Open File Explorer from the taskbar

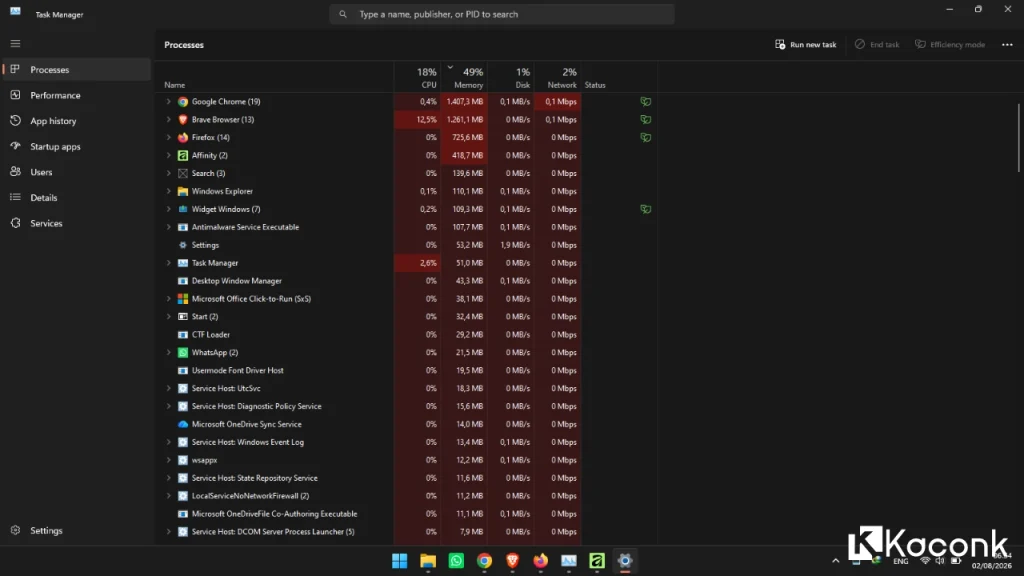[428, 561]
